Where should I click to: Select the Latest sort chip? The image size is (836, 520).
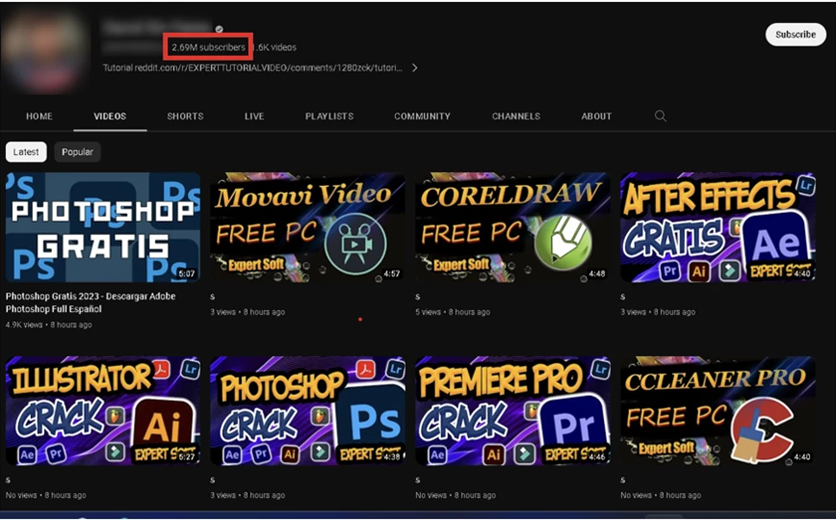pos(26,152)
